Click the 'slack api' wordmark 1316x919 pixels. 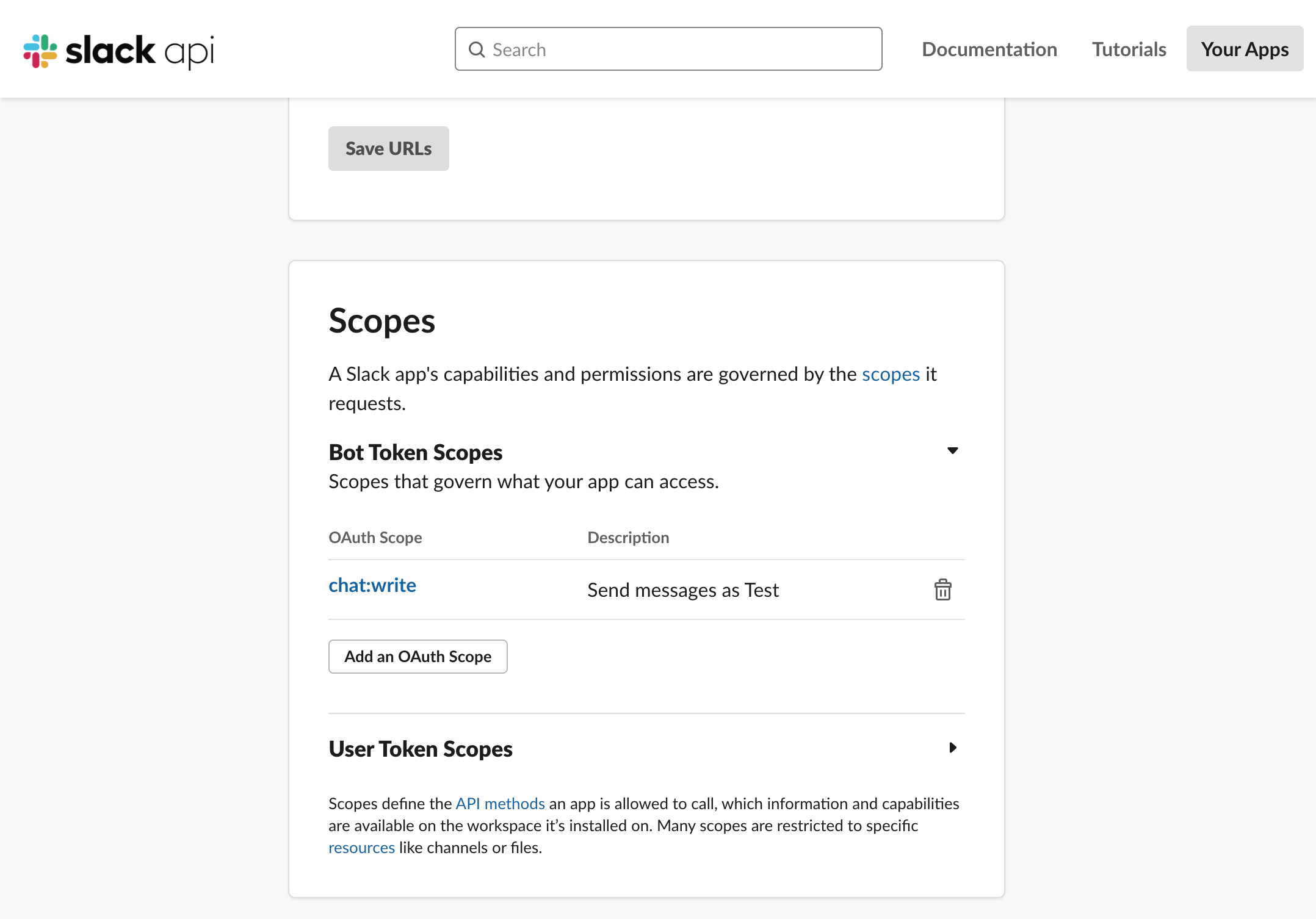tap(140, 51)
